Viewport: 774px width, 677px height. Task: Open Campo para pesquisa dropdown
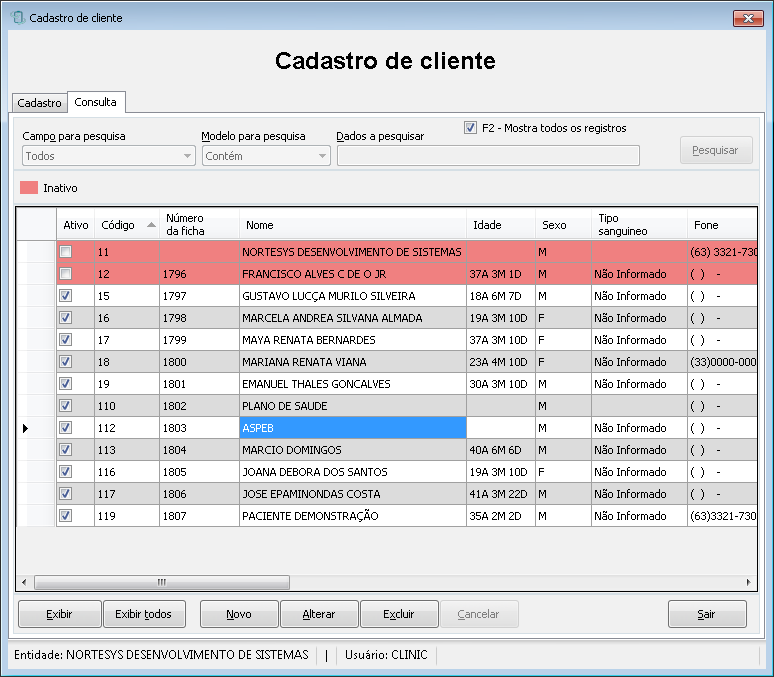pyautogui.click(x=109, y=156)
